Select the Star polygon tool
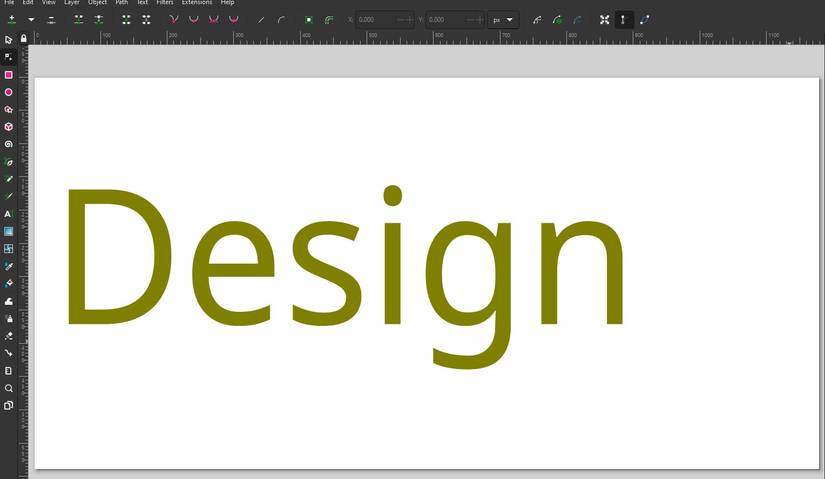 (8, 109)
